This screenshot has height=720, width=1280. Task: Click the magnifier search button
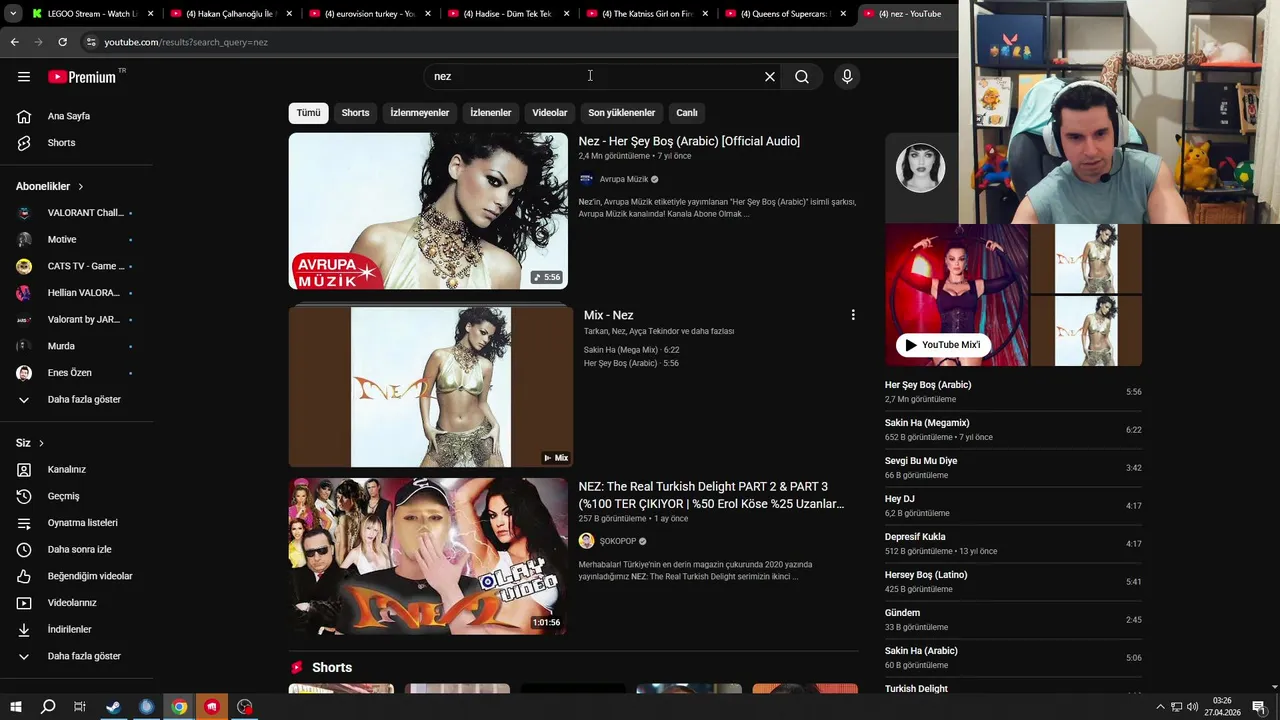click(x=802, y=76)
